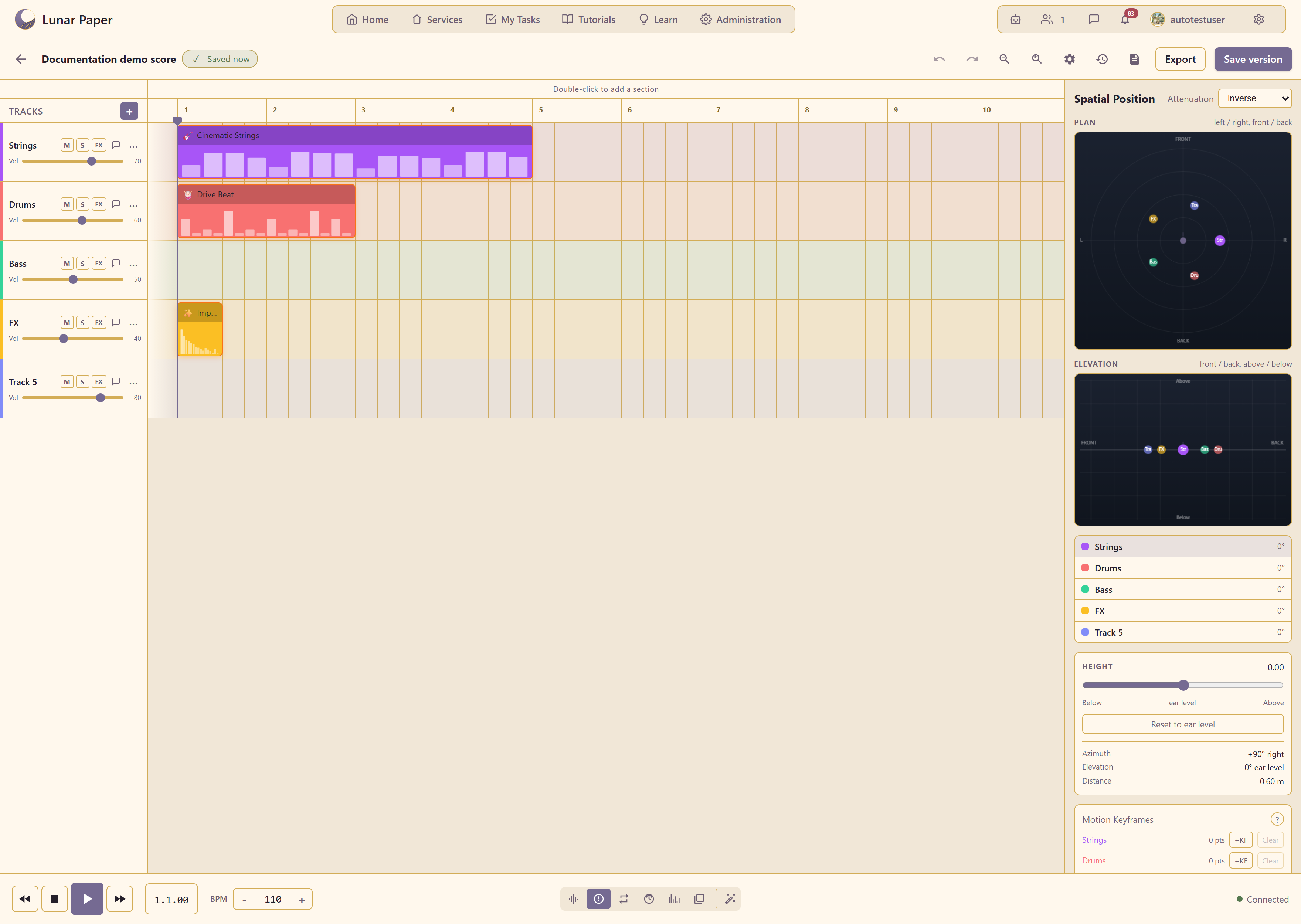Select the Cinematic Strings clip

coord(355,152)
